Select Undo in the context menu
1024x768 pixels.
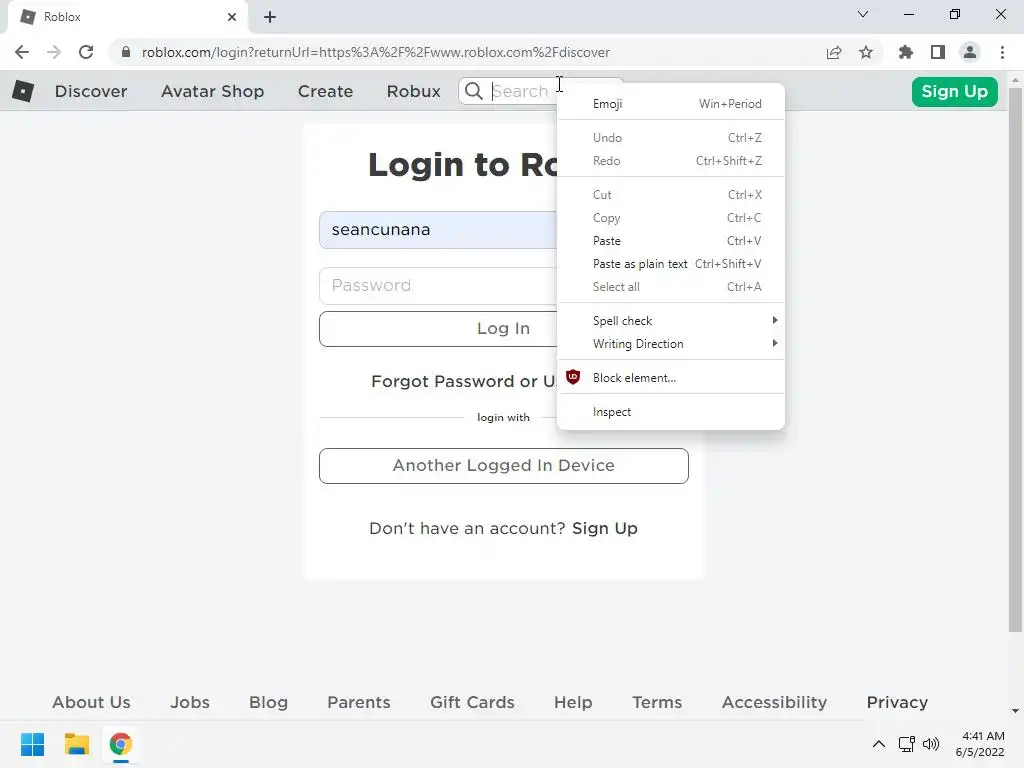tap(671, 138)
